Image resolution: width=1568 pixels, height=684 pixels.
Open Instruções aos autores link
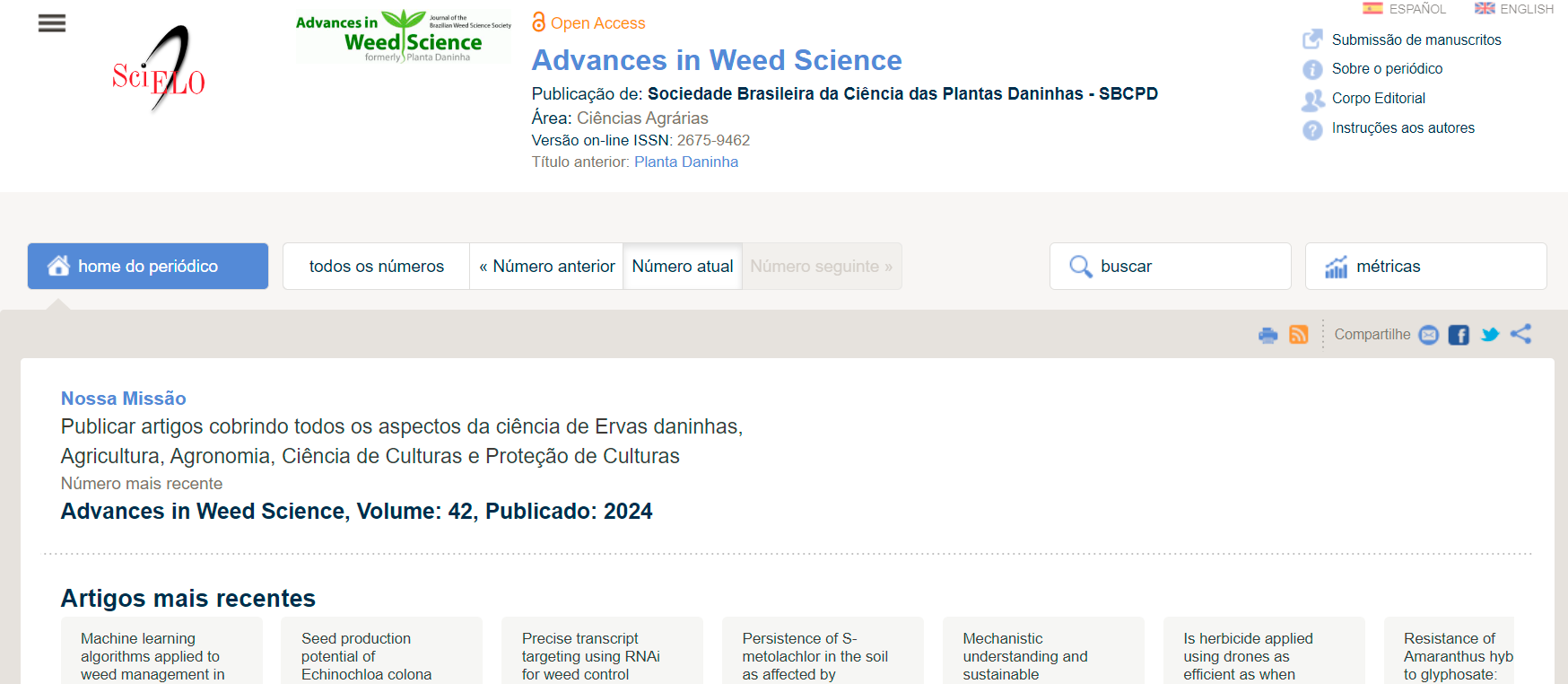pyautogui.click(x=1403, y=128)
